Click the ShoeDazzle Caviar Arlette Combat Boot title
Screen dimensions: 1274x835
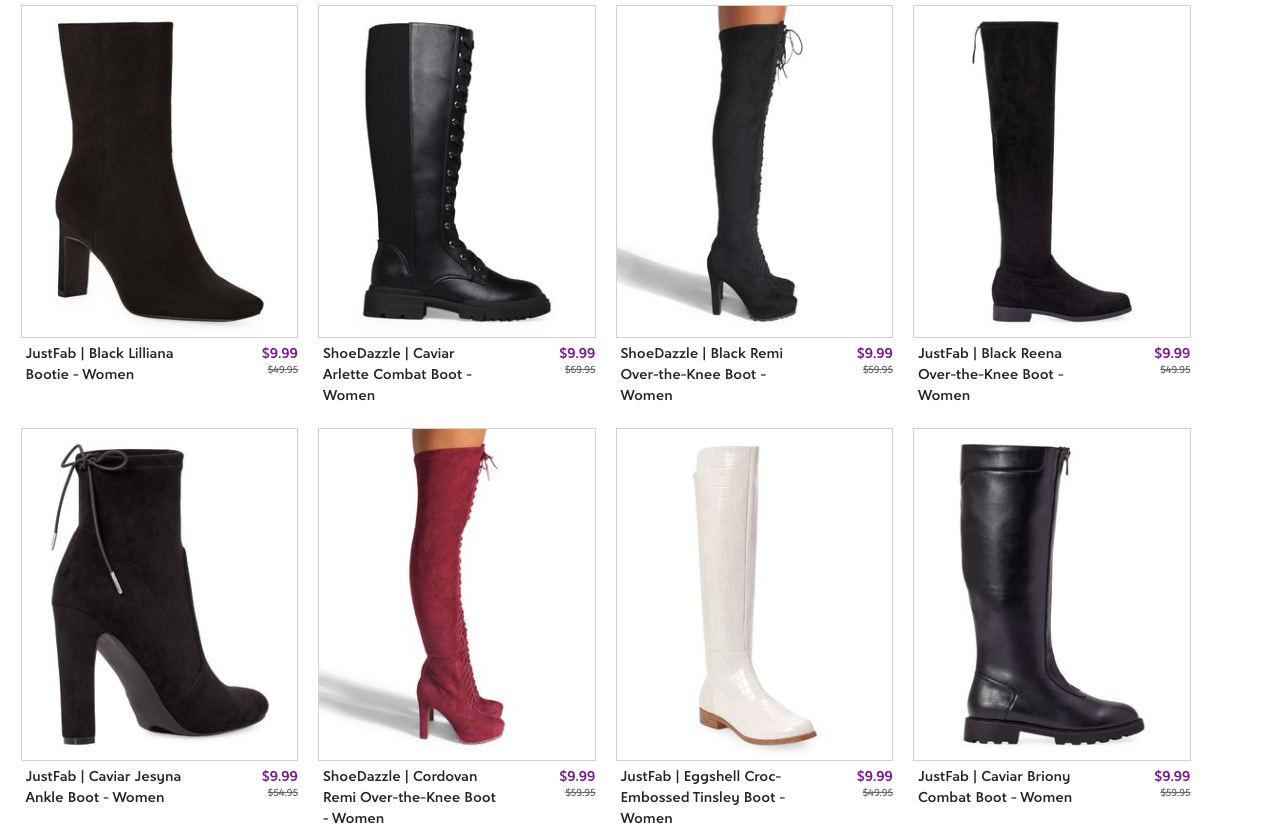click(x=397, y=374)
